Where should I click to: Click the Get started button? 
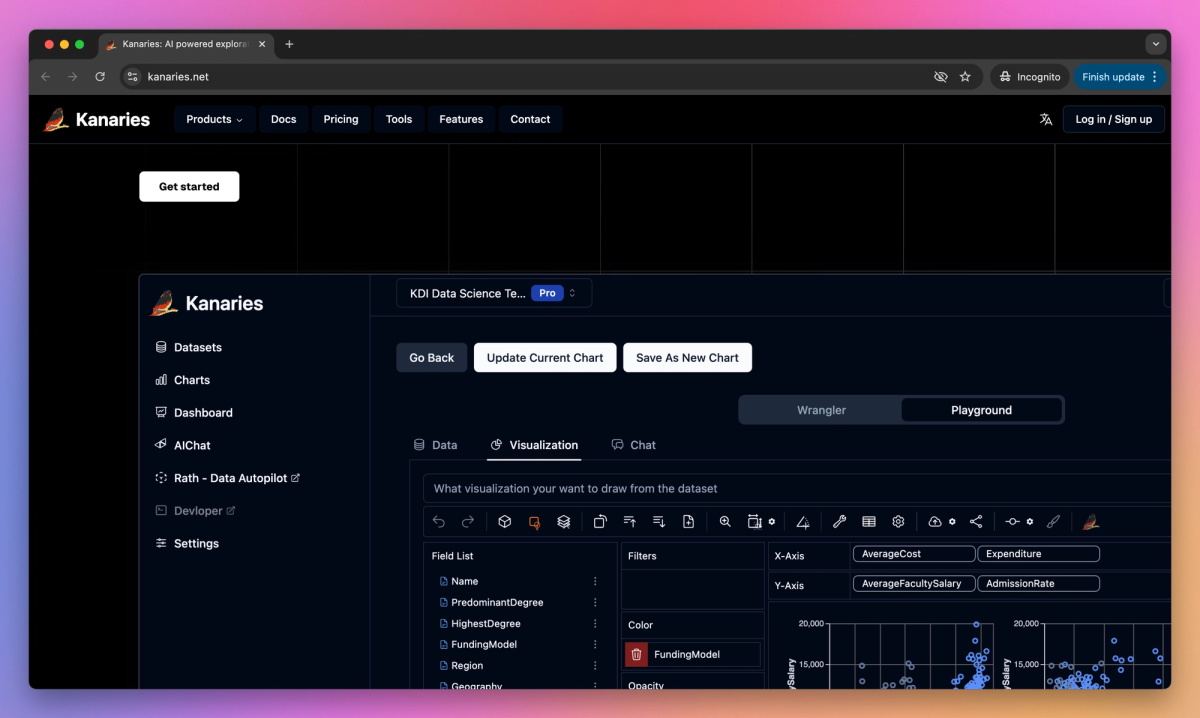pos(189,186)
